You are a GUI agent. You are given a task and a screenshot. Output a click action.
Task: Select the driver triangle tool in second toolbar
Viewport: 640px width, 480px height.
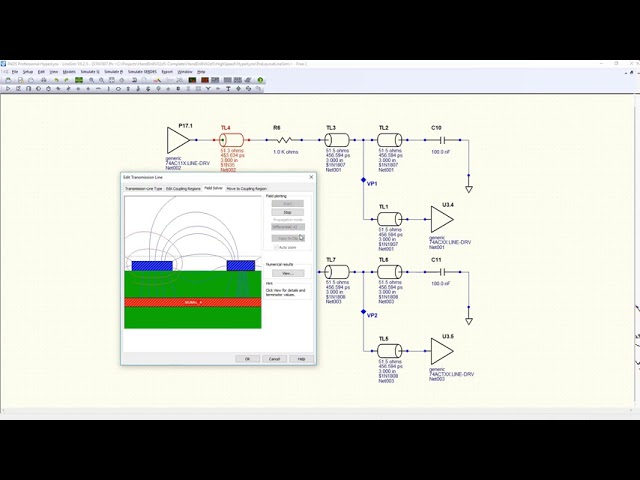[8, 89]
